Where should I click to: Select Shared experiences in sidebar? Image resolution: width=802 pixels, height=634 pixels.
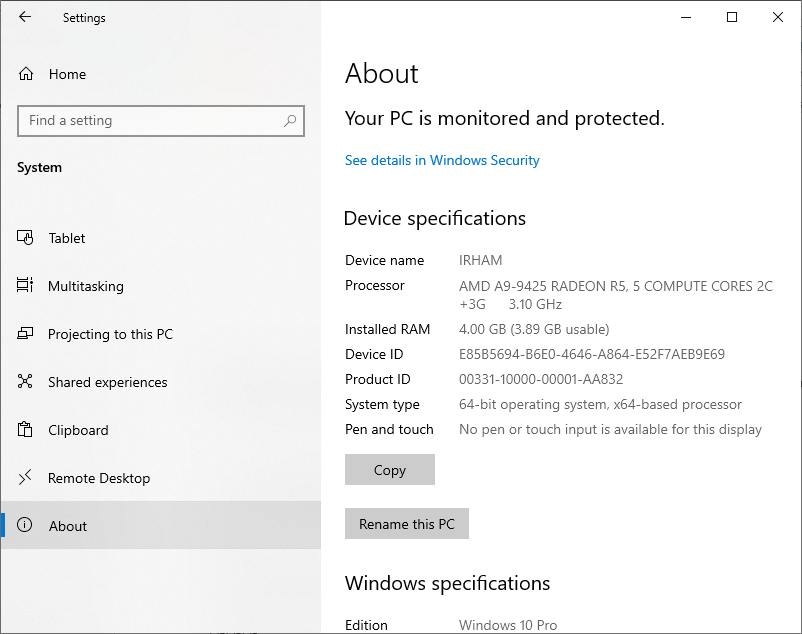pos(161,382)
